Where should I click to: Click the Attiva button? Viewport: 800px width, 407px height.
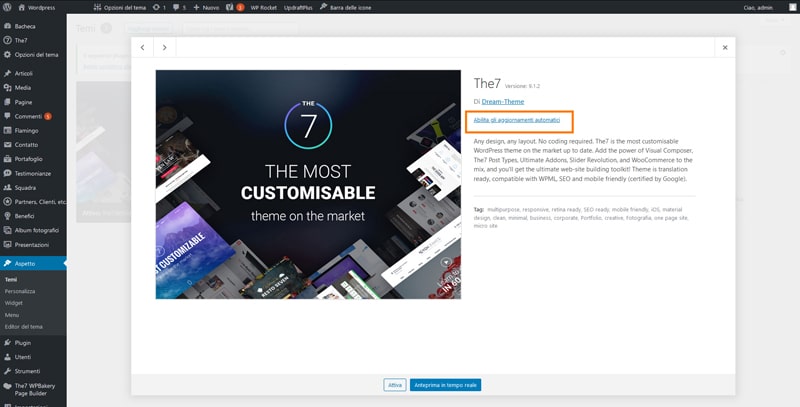[x=395, y=385]
